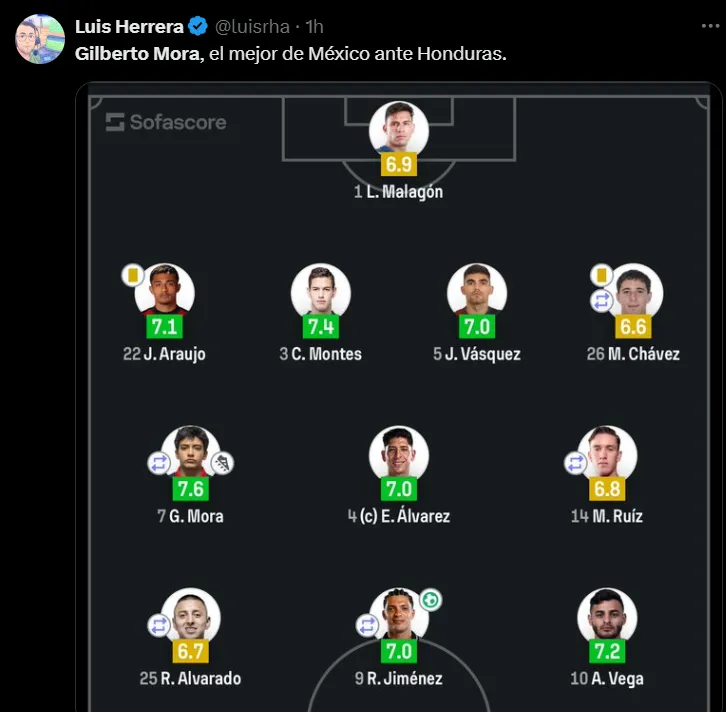726x712 pixels.
Task: Click the J. Vásquez name label
Action: coord(483,354)
